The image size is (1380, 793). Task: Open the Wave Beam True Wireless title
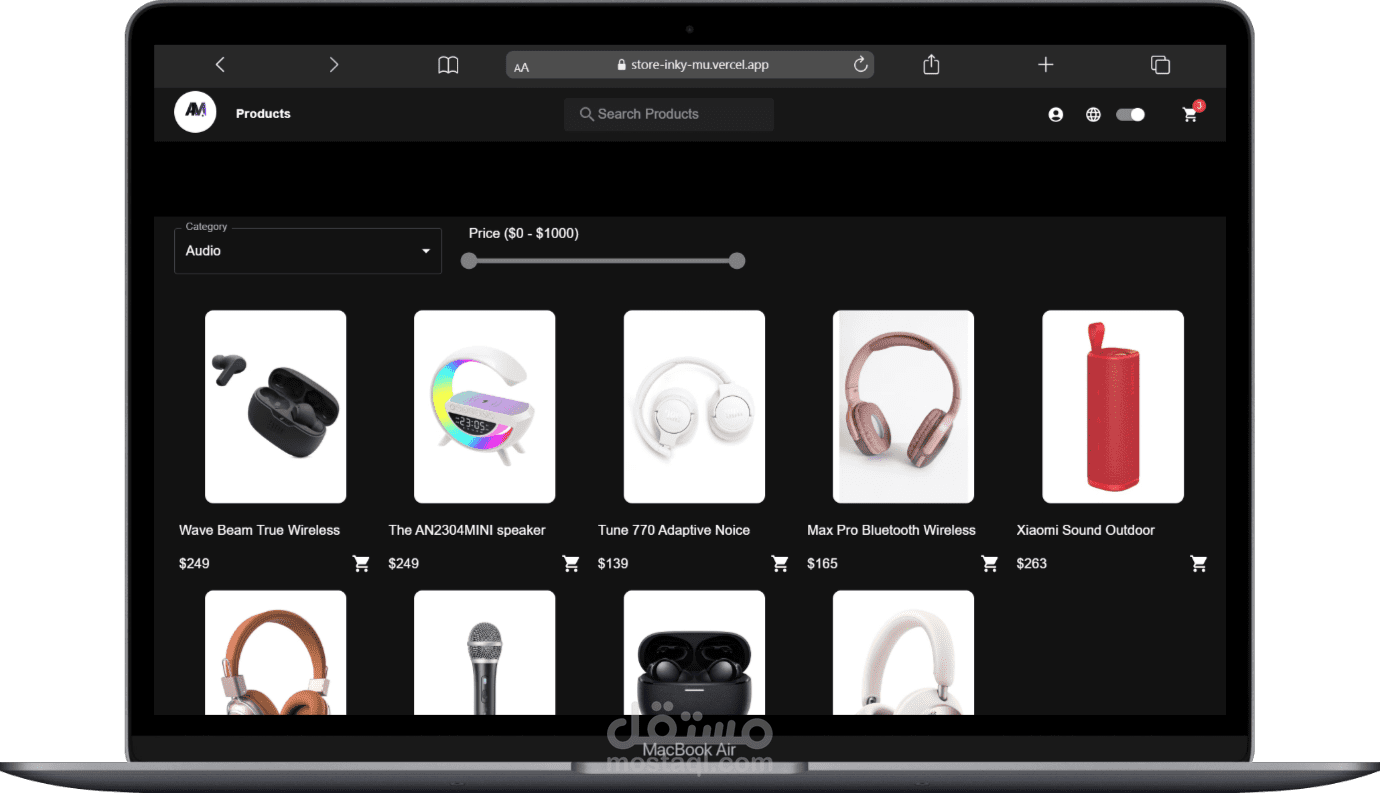click(260, 530)
